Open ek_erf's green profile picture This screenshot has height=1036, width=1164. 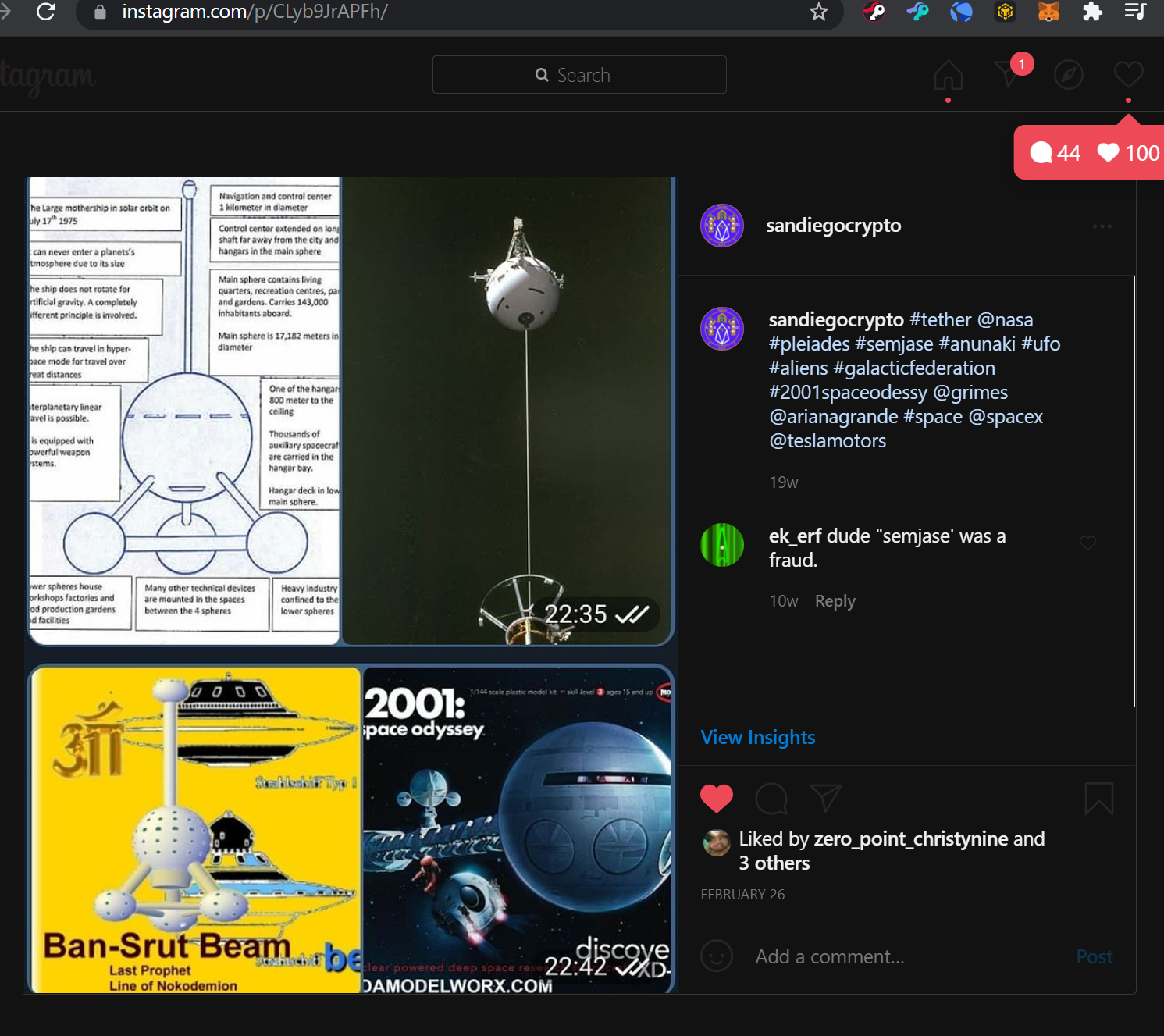click(x=722, y=545)
